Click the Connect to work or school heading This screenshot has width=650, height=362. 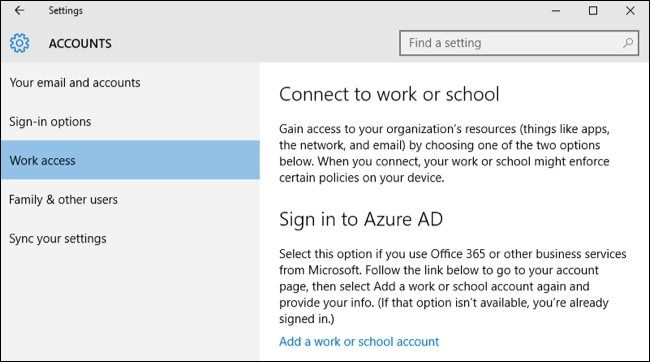pos(389,94)
